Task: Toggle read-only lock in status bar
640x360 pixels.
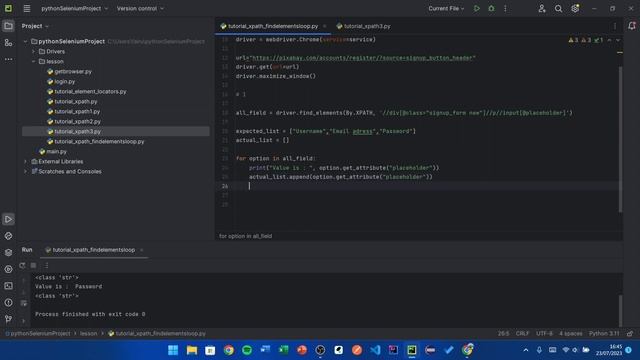Action: (630, 333)
